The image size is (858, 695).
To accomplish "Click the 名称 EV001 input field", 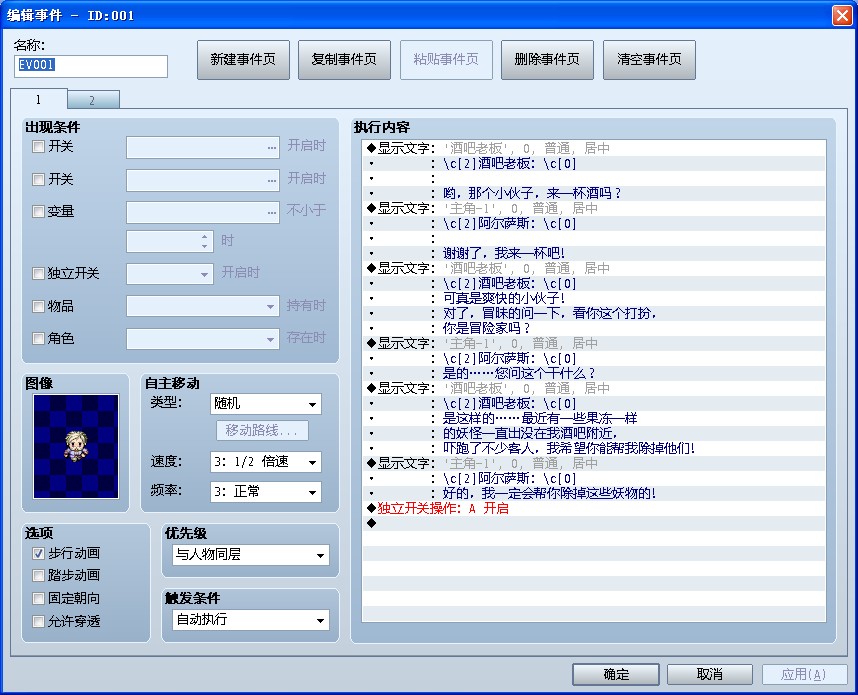I will [91, 66].
